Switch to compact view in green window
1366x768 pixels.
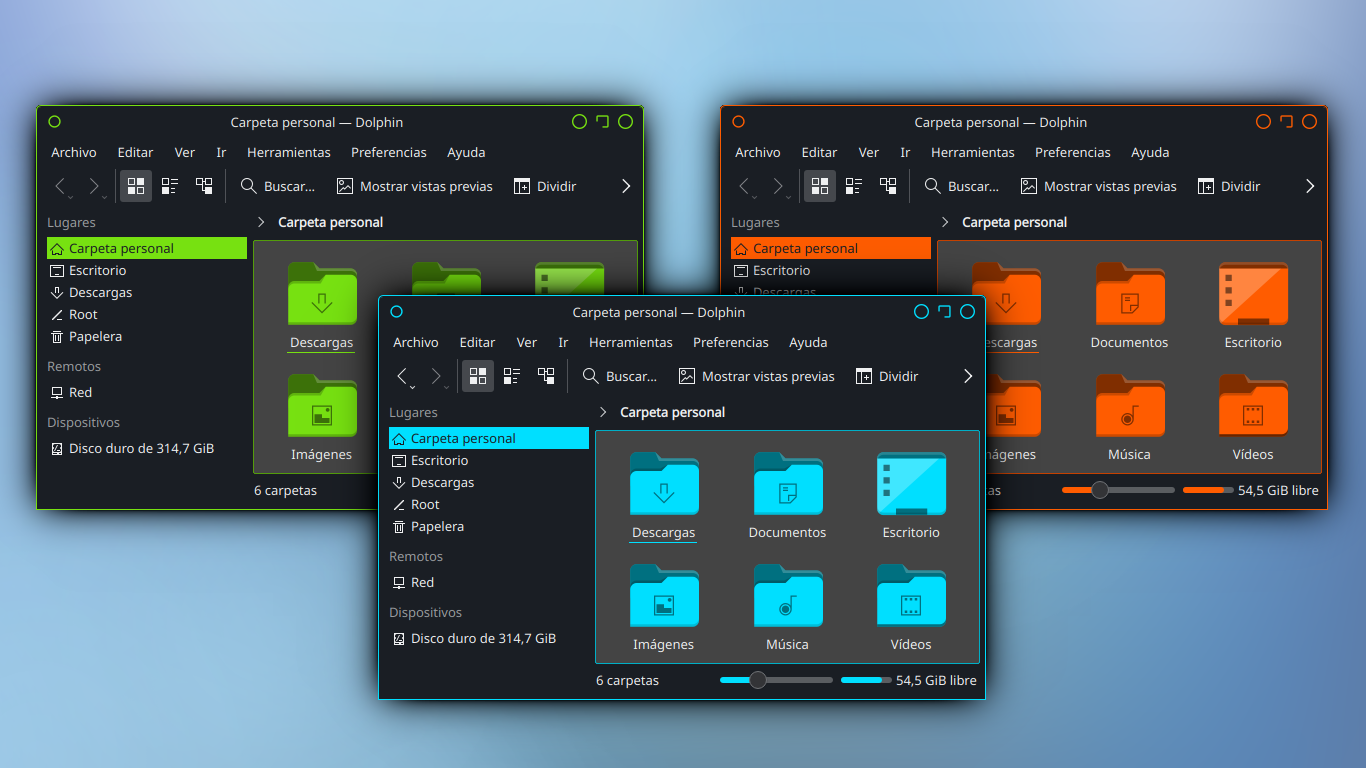(x=170, y=186)
